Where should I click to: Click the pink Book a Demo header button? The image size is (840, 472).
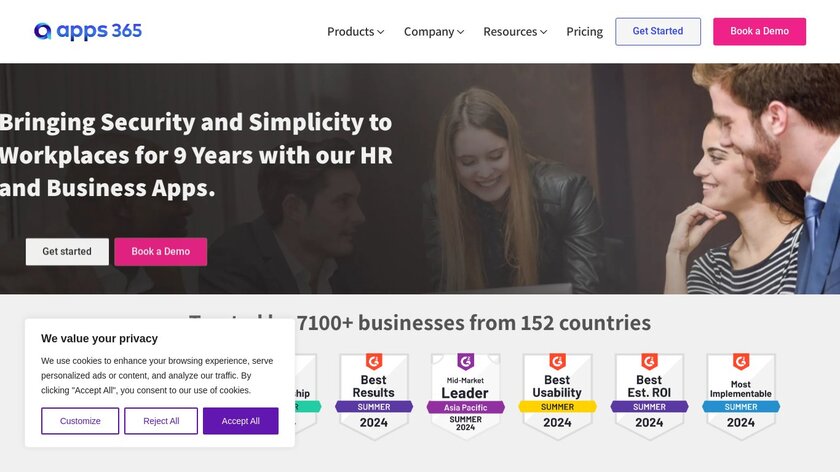click(759, 31)
